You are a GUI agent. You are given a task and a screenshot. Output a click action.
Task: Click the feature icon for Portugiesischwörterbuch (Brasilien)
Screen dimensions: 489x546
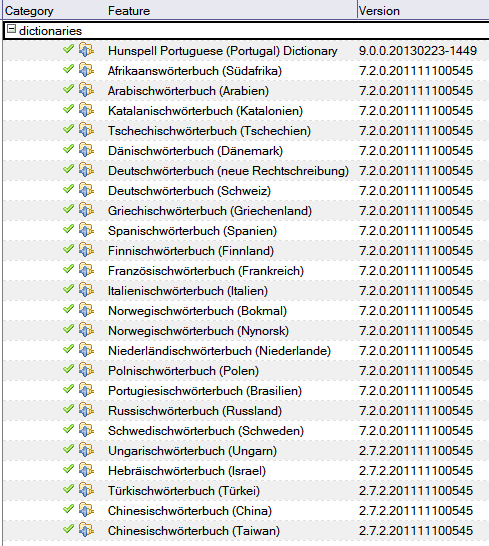pyautogui.click(x=86, y=390)
